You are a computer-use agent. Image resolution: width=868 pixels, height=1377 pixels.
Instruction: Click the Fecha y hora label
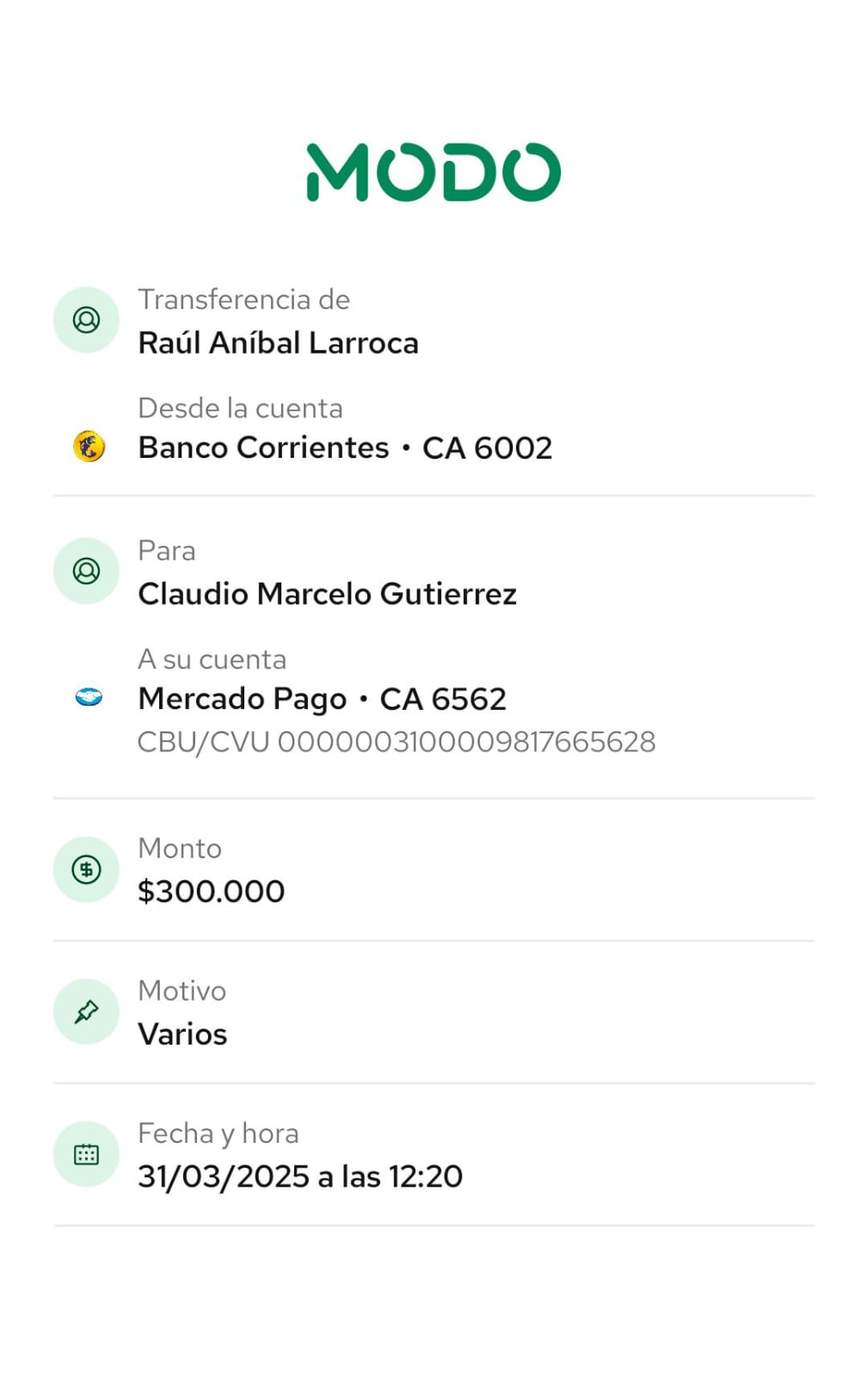point(218,1133)
